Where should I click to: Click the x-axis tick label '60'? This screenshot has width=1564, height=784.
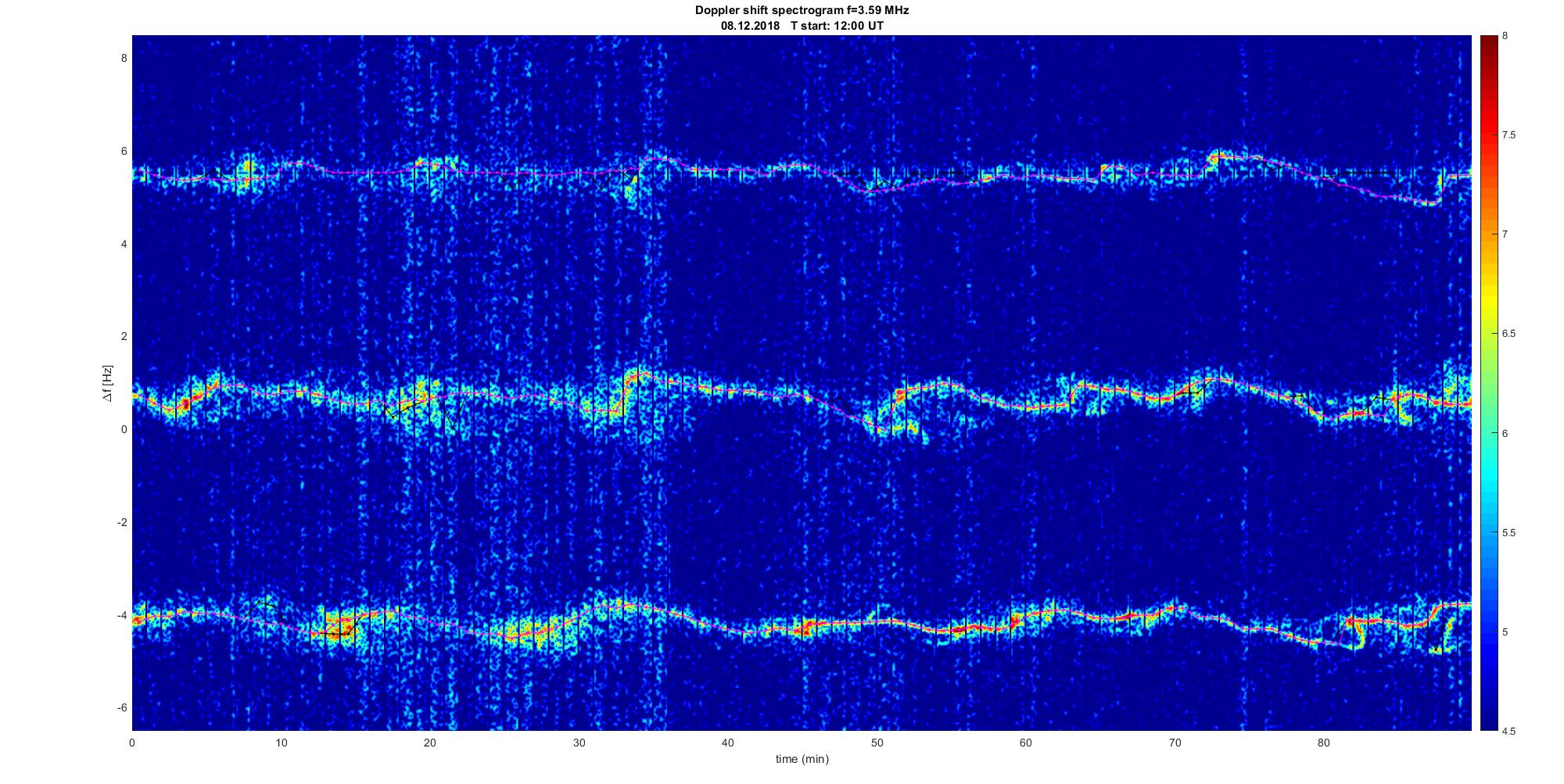click(x=1026, y=743)
